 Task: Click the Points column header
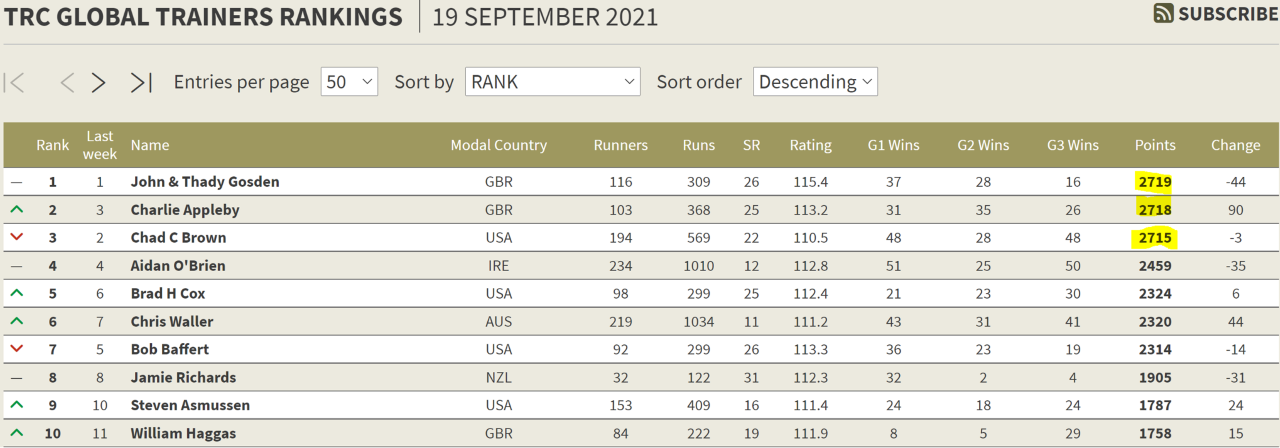click(x=1155, y=145)
